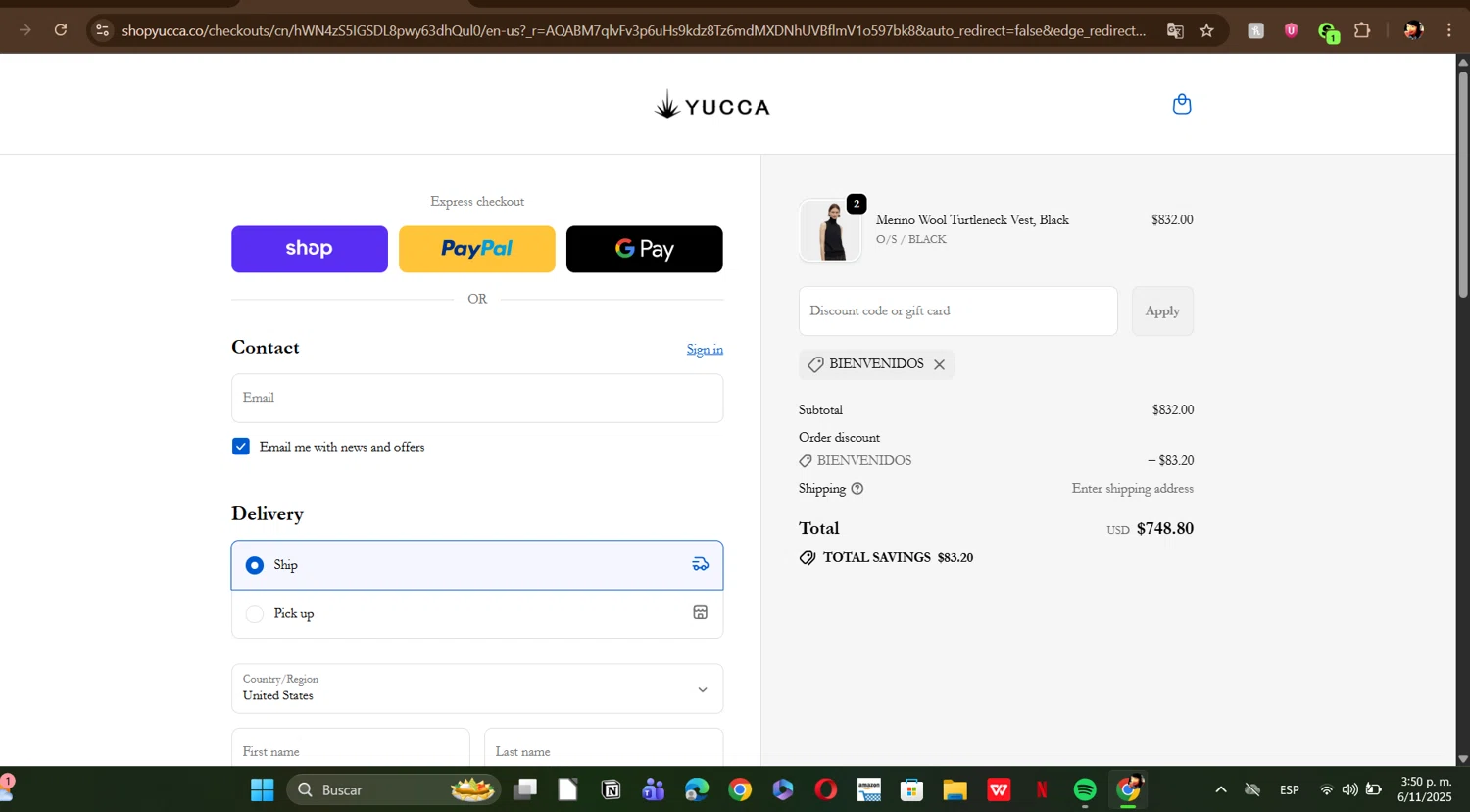The width and height of the screenshot is (1470, 812).
Task: Choose Google Pay express checkout
Action: 645,249
